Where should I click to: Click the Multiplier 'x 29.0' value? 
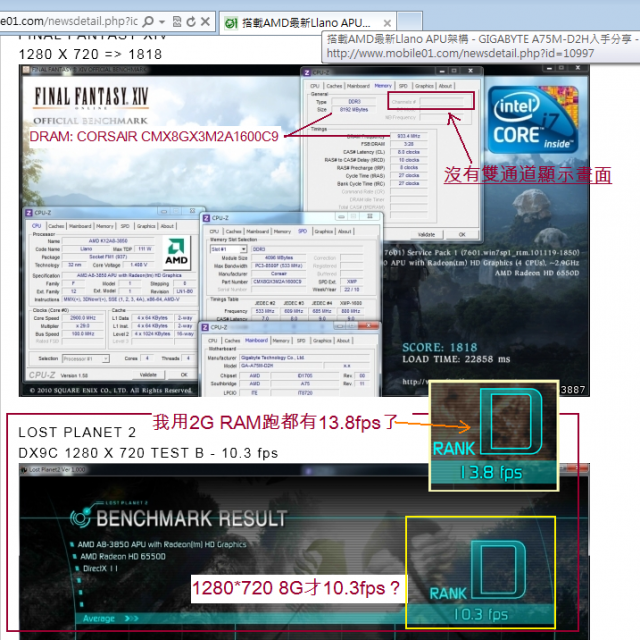[x=83, y=326]
